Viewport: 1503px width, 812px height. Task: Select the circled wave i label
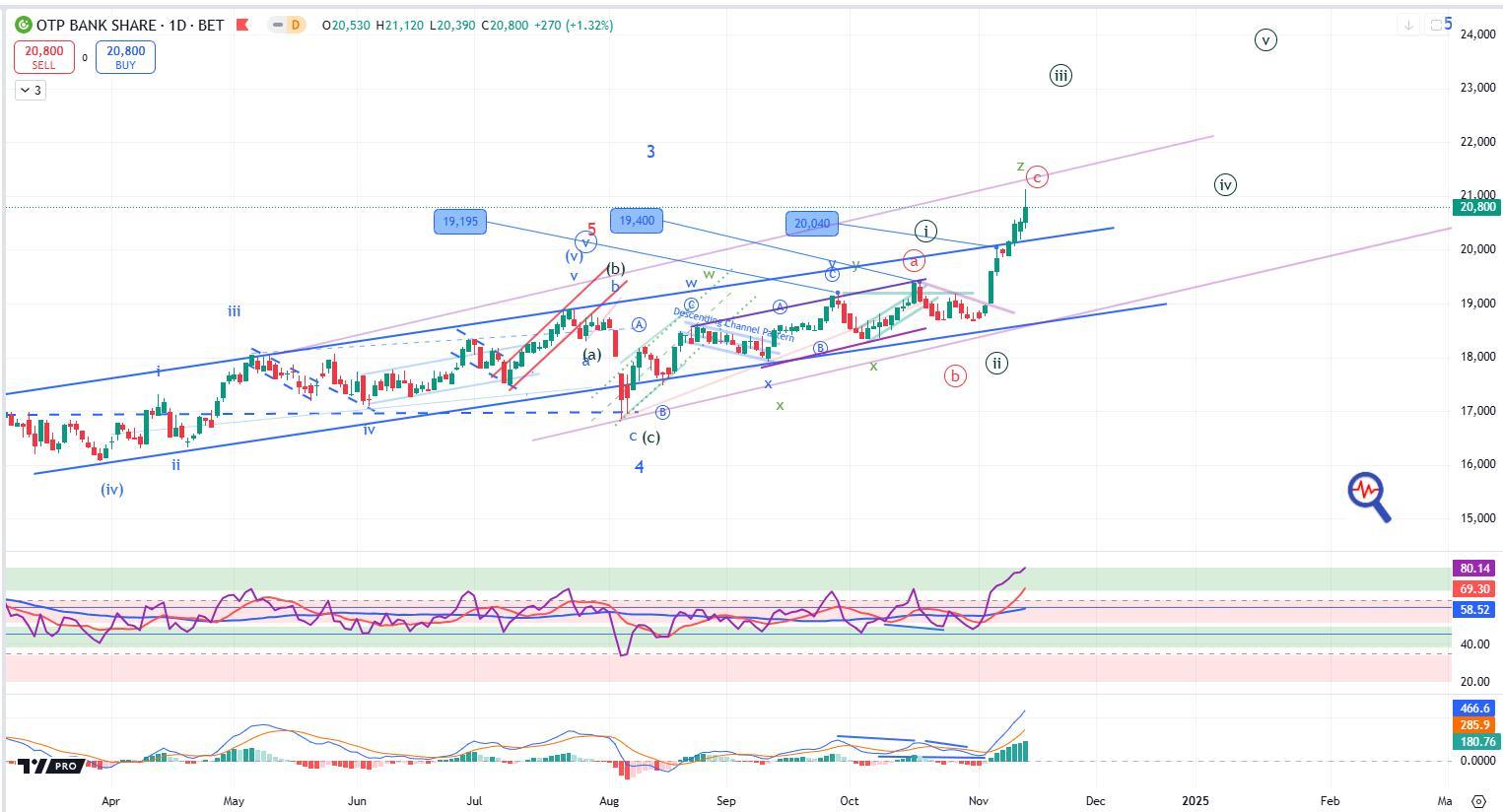pyautogui.click(x=925, y=232)
